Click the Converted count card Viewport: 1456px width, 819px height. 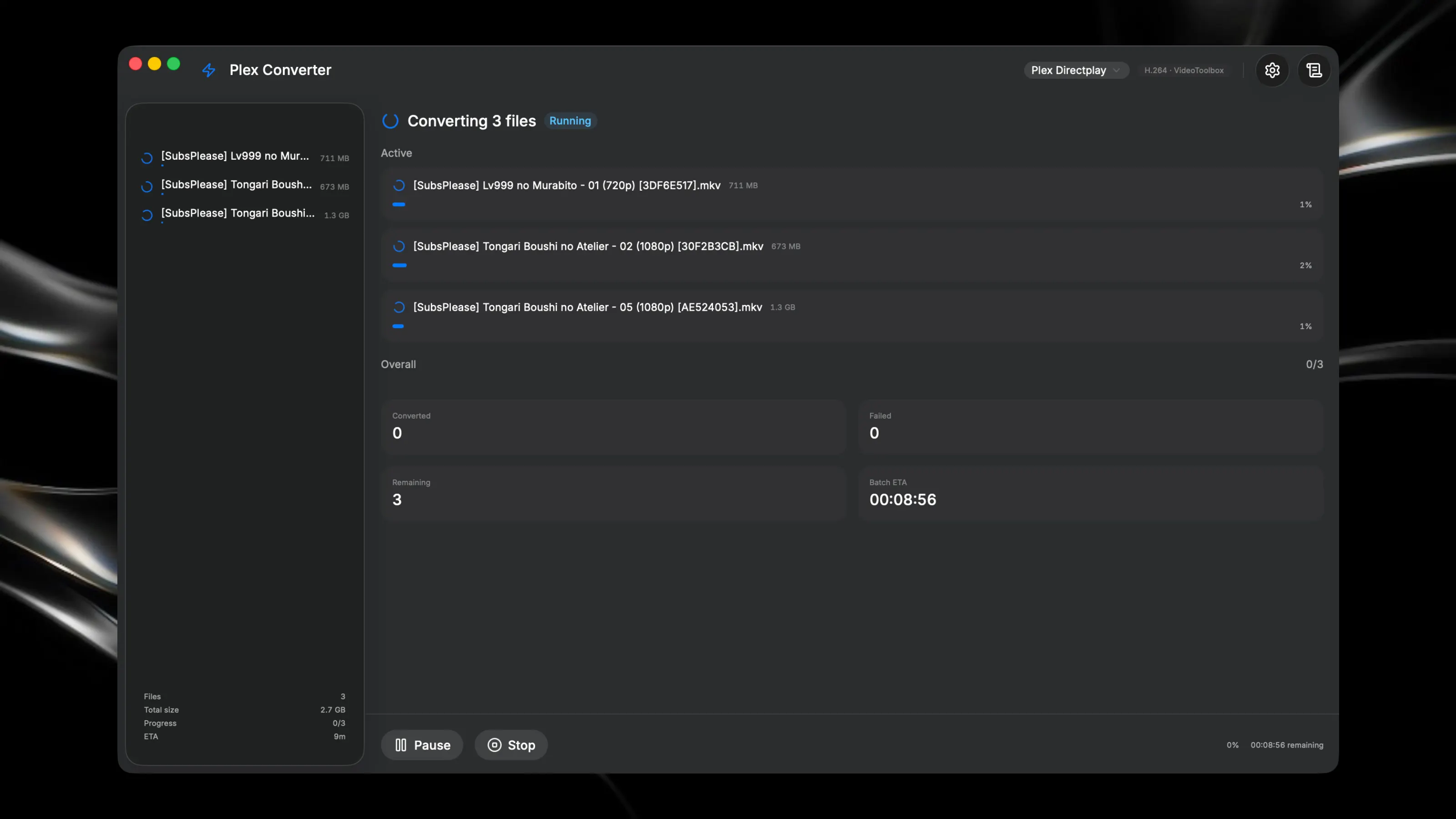[613, 427]
